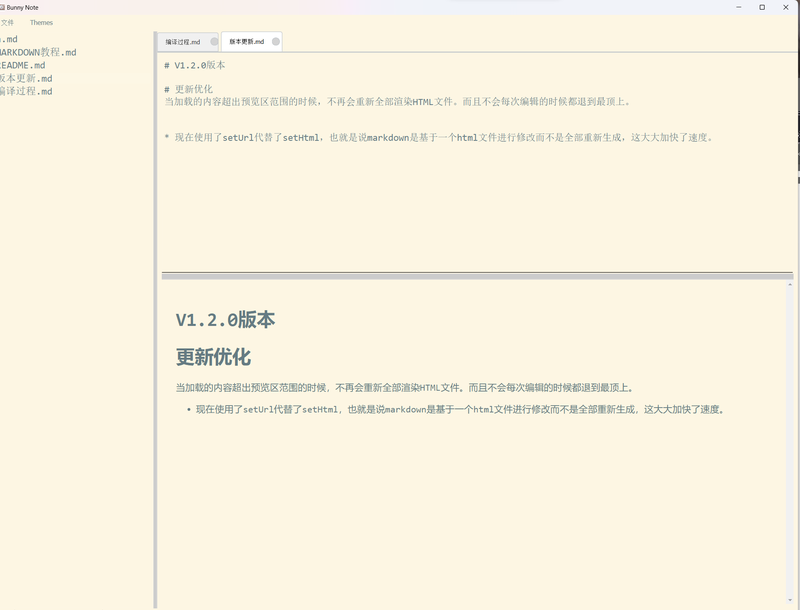This screenshot has width=800, height=610.
Task: Open the Themes menu
Action: (41, 22)
